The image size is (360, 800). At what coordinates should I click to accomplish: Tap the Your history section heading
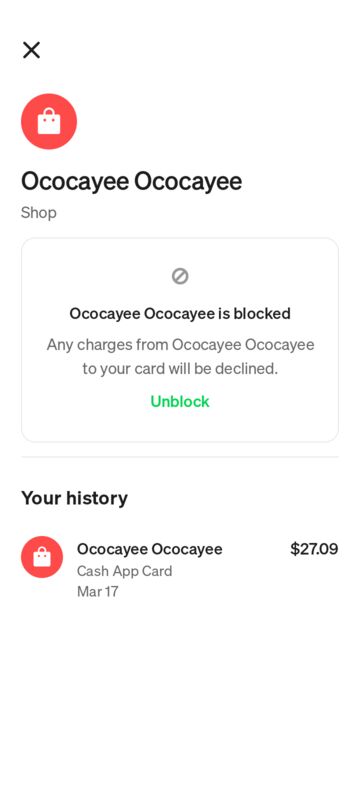74,498
